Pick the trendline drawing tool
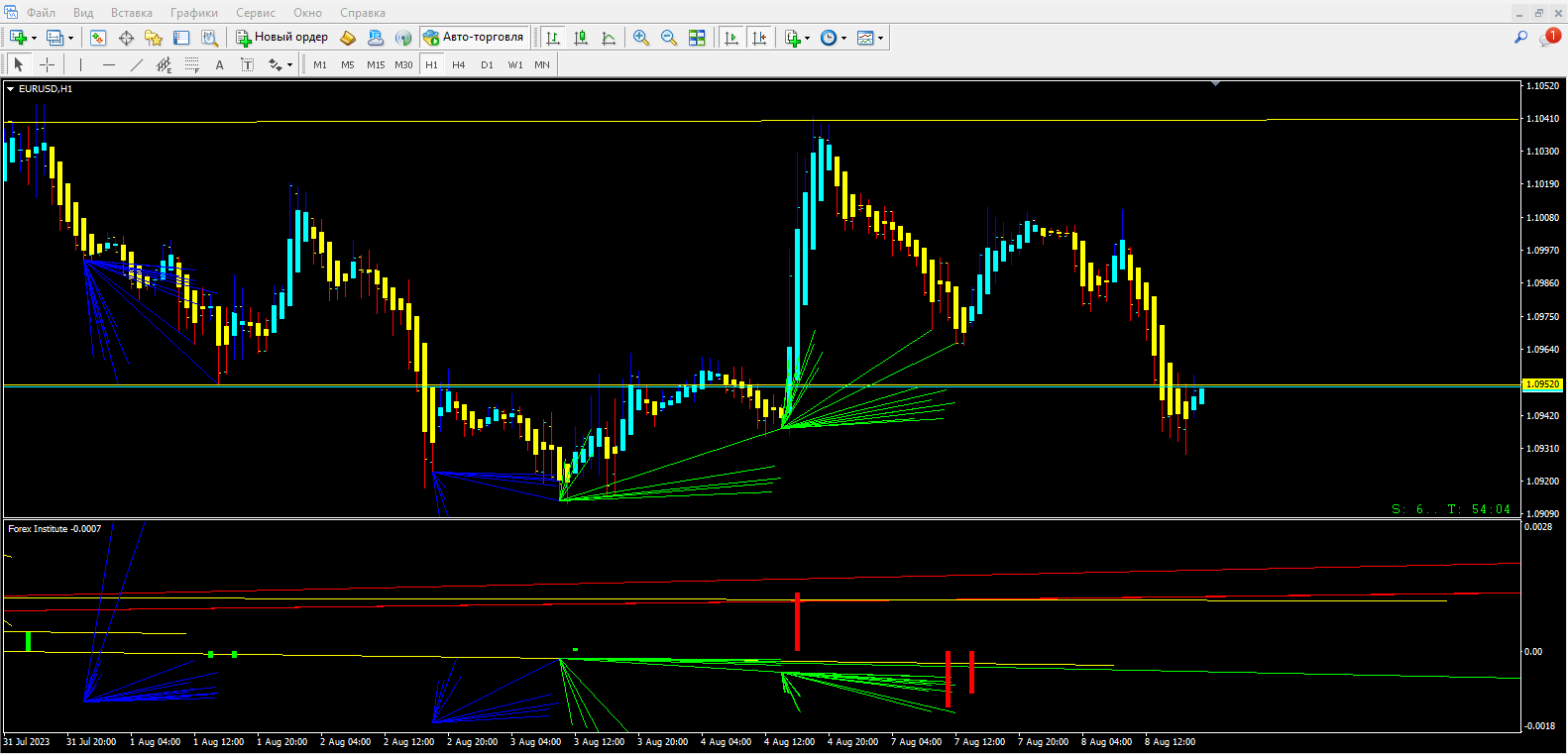1568x755 pixels. (x=137, y=64)
